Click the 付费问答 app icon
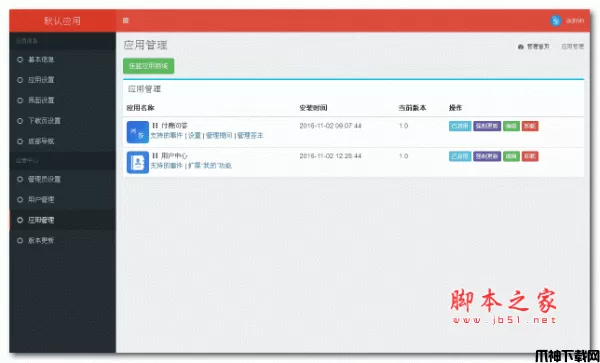 click(x=138, y=132)
